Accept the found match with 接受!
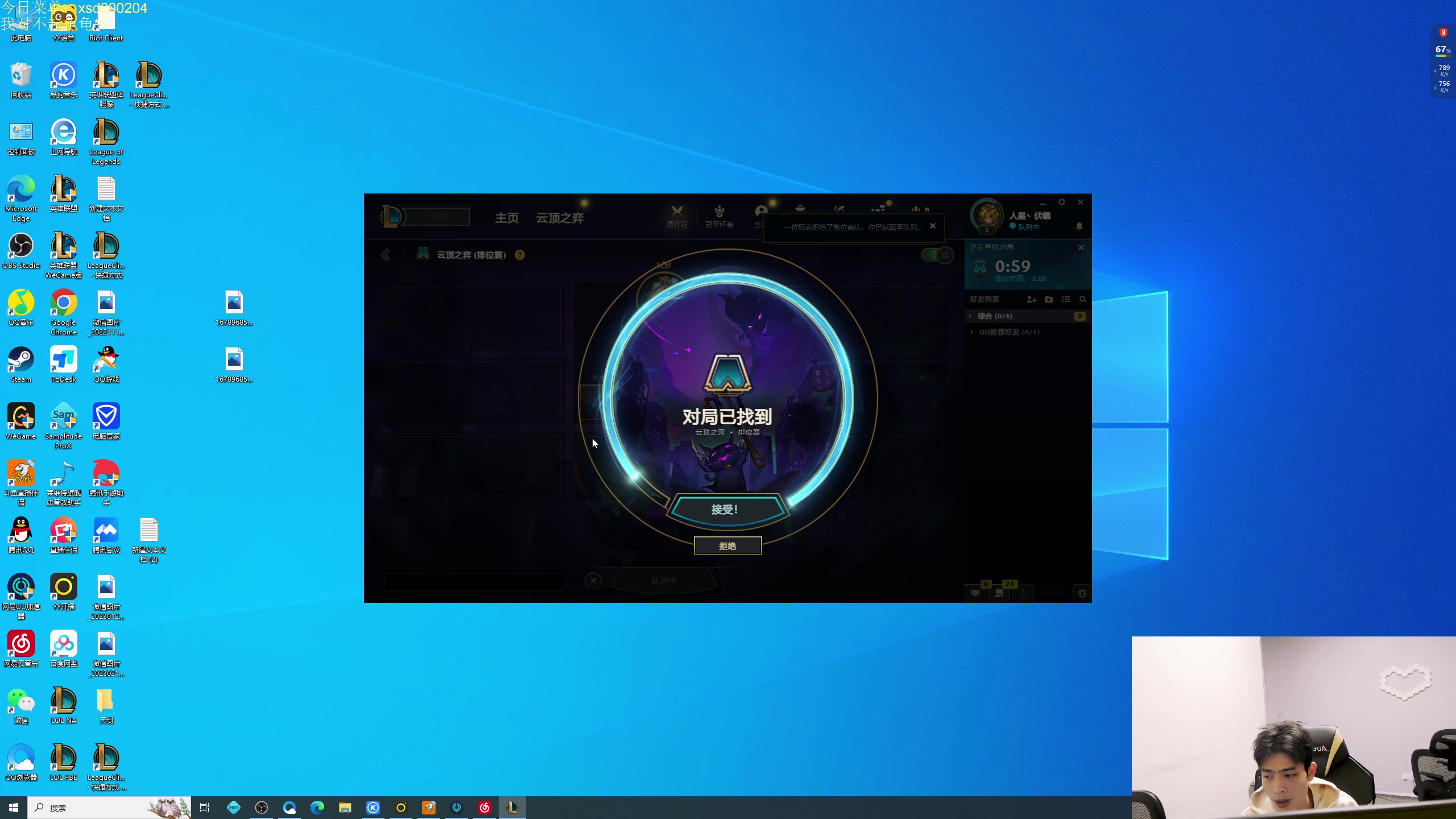The image size is (1456, 819). pos(727,509)
